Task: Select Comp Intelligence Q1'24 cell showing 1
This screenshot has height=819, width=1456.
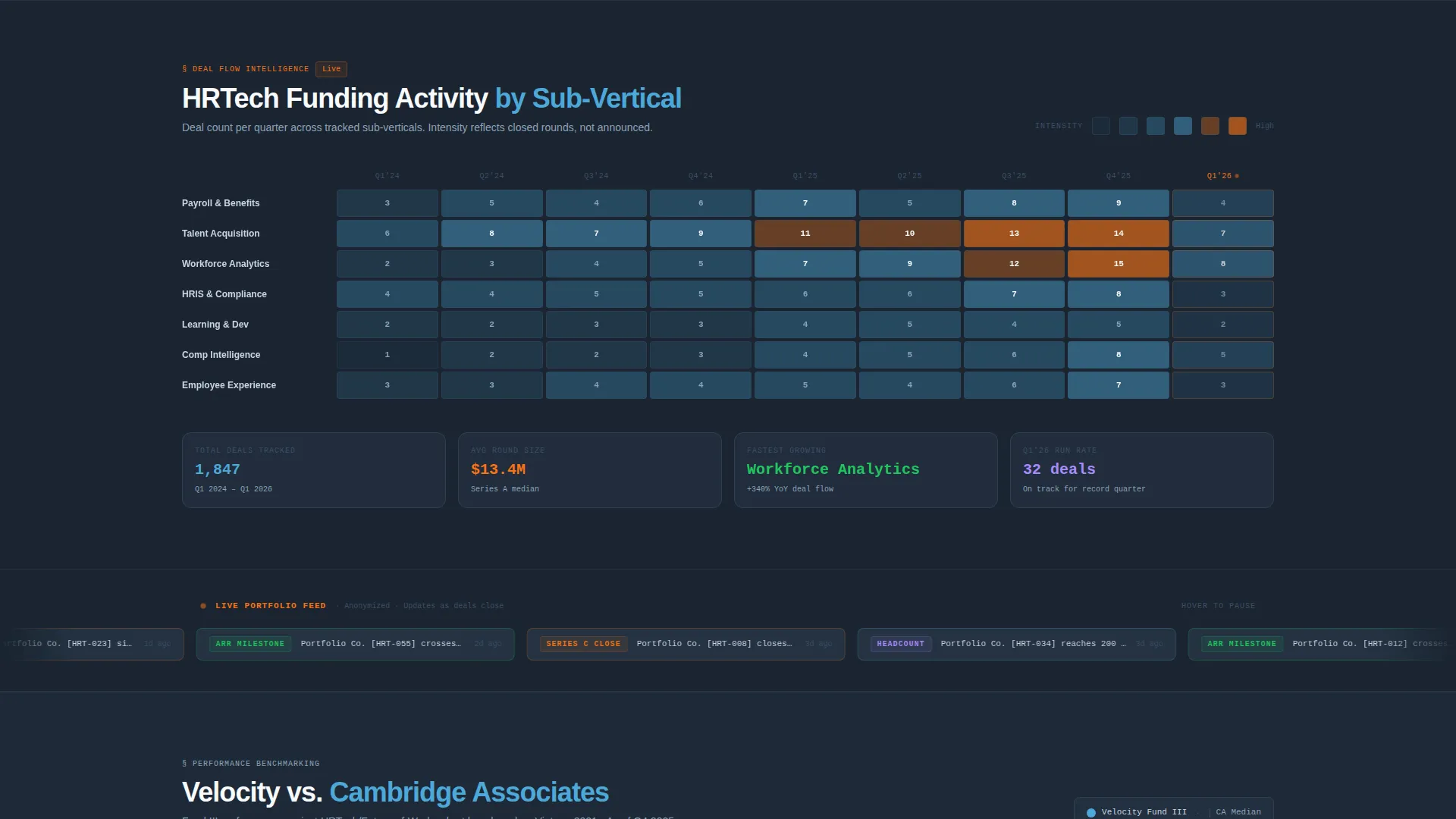Action: (388, 355)
